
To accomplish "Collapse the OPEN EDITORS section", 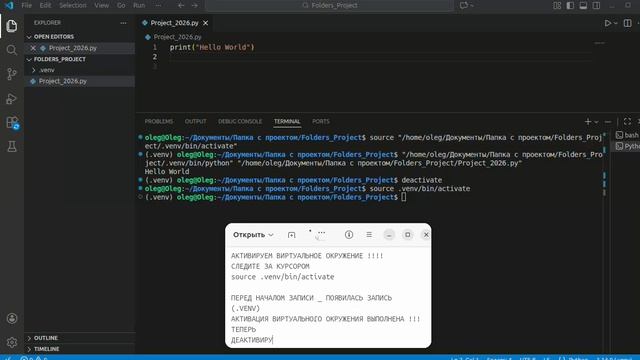I will 54,37.
